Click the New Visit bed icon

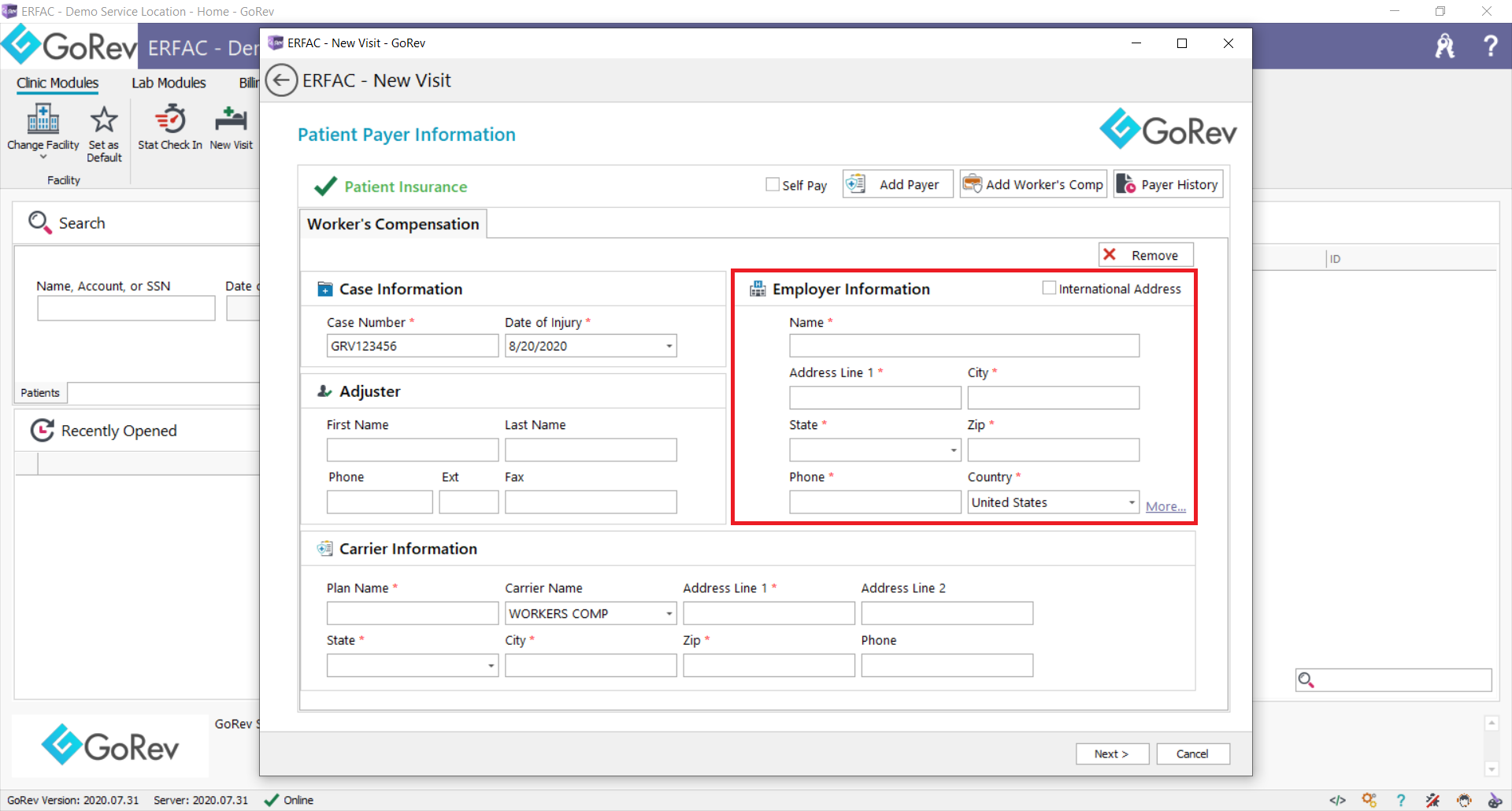coord(231,119)
